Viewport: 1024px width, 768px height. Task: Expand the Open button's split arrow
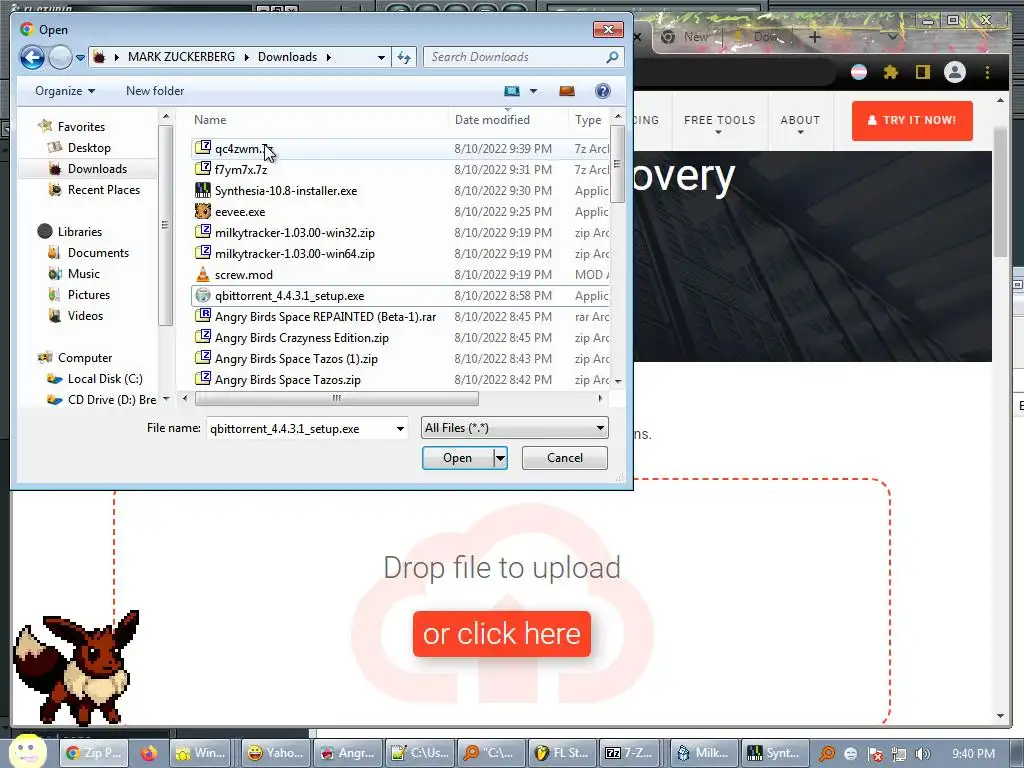pyautogui.click(x=500, y=458)
